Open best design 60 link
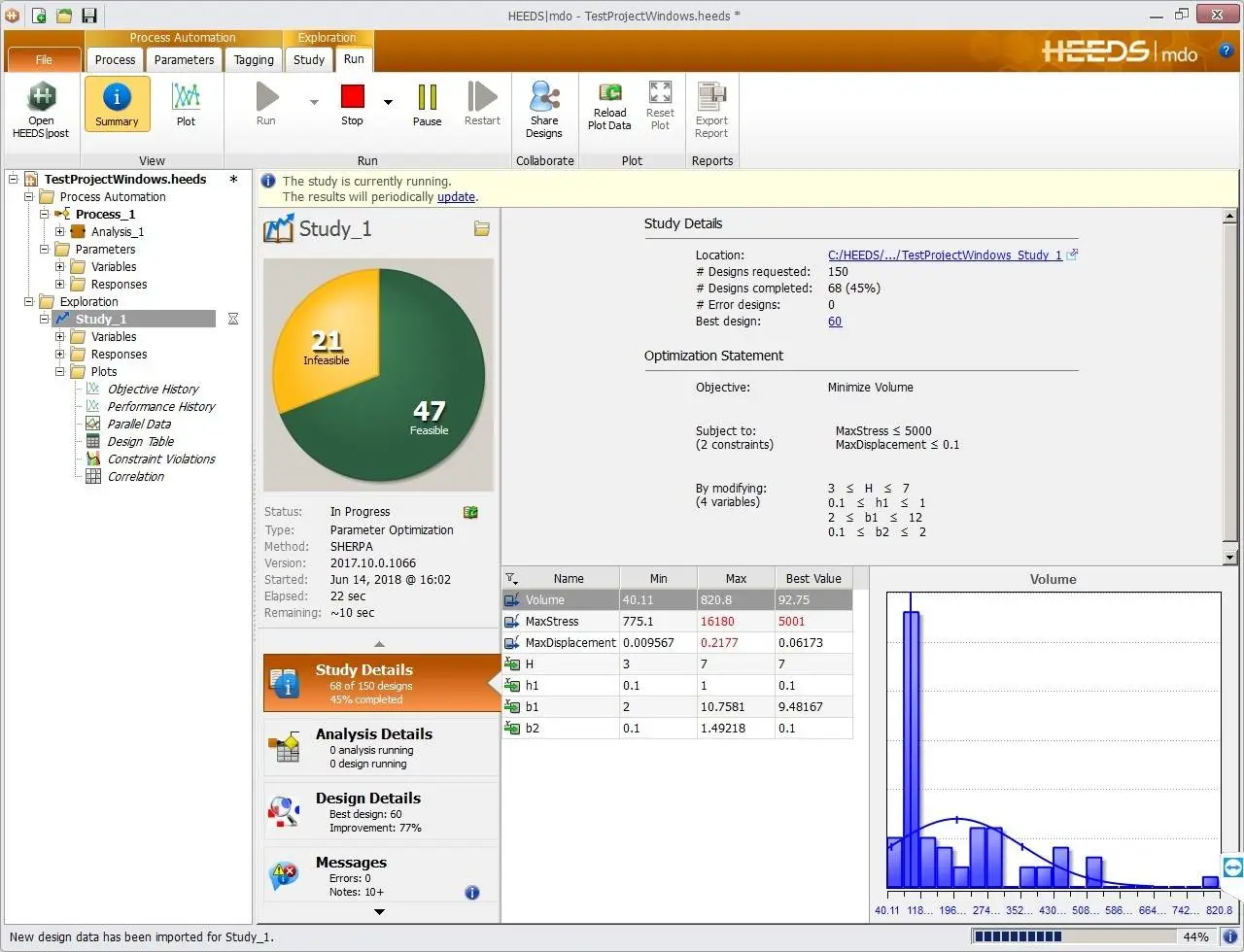Viewport: 1244px width, 952px height. [835, 322]
